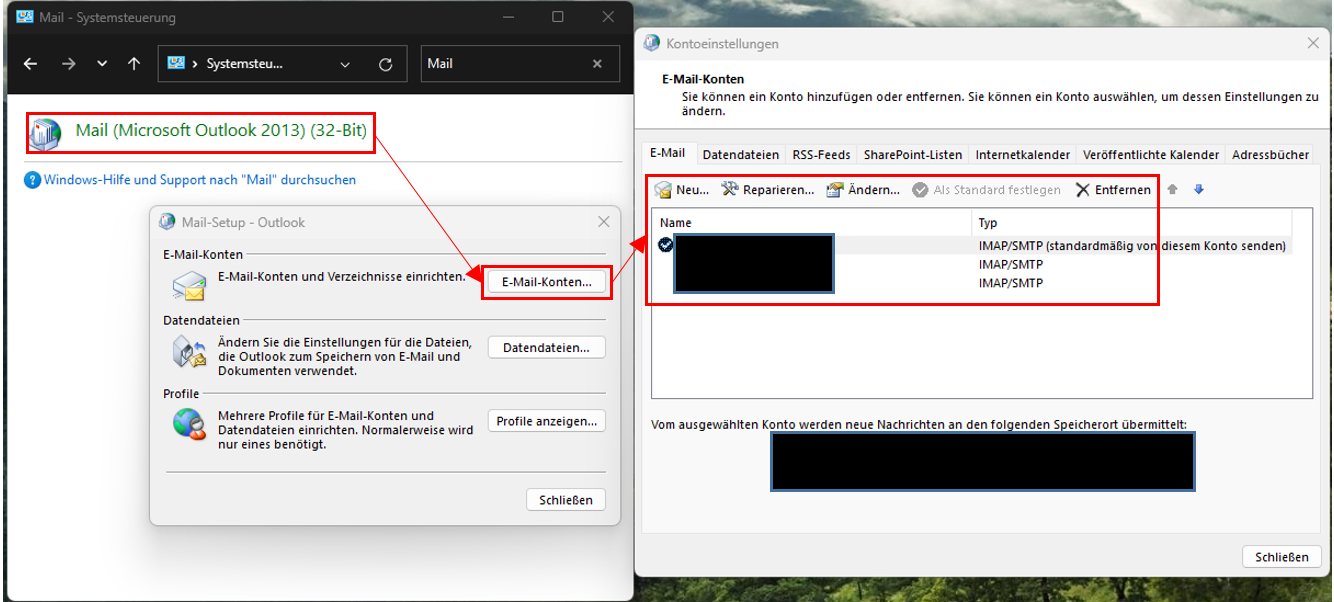Move account down with blue arrow
This screenshot has height=602, width=1334.
pyautogui.click(x=1199, y=189)
